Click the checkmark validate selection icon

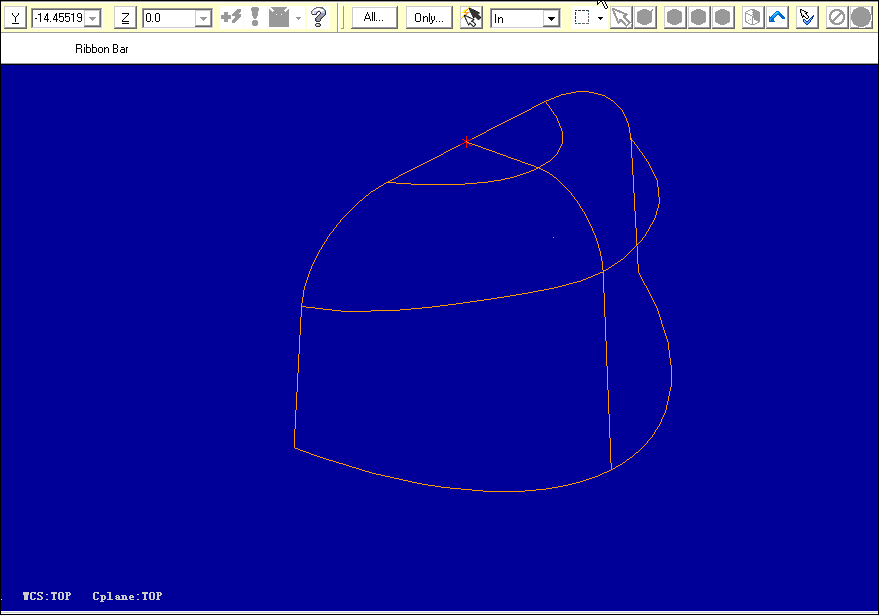806,16
